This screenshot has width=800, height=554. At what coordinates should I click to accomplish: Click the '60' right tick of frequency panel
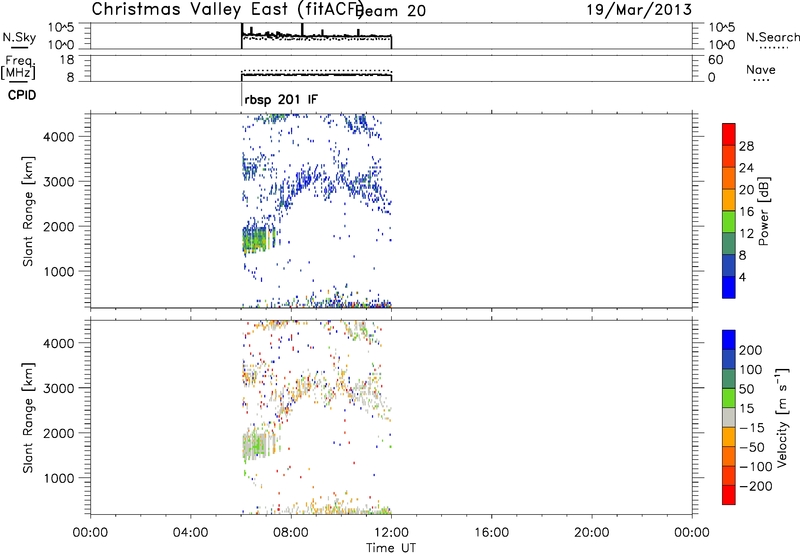(715, 60)
